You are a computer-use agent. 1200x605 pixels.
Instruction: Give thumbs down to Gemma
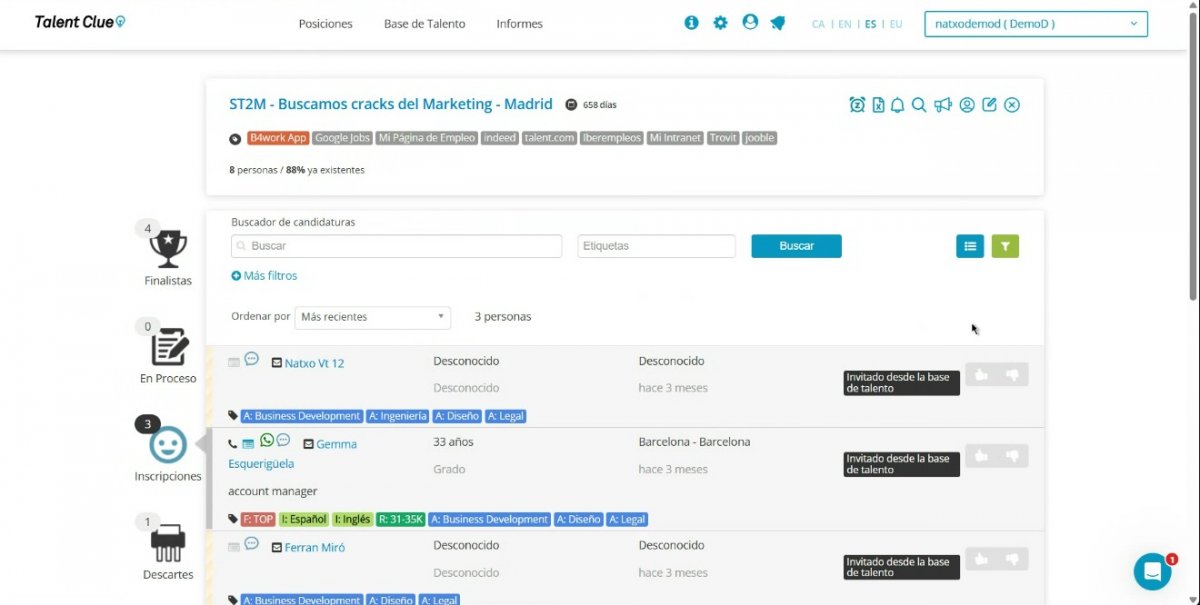(1012, 456)
